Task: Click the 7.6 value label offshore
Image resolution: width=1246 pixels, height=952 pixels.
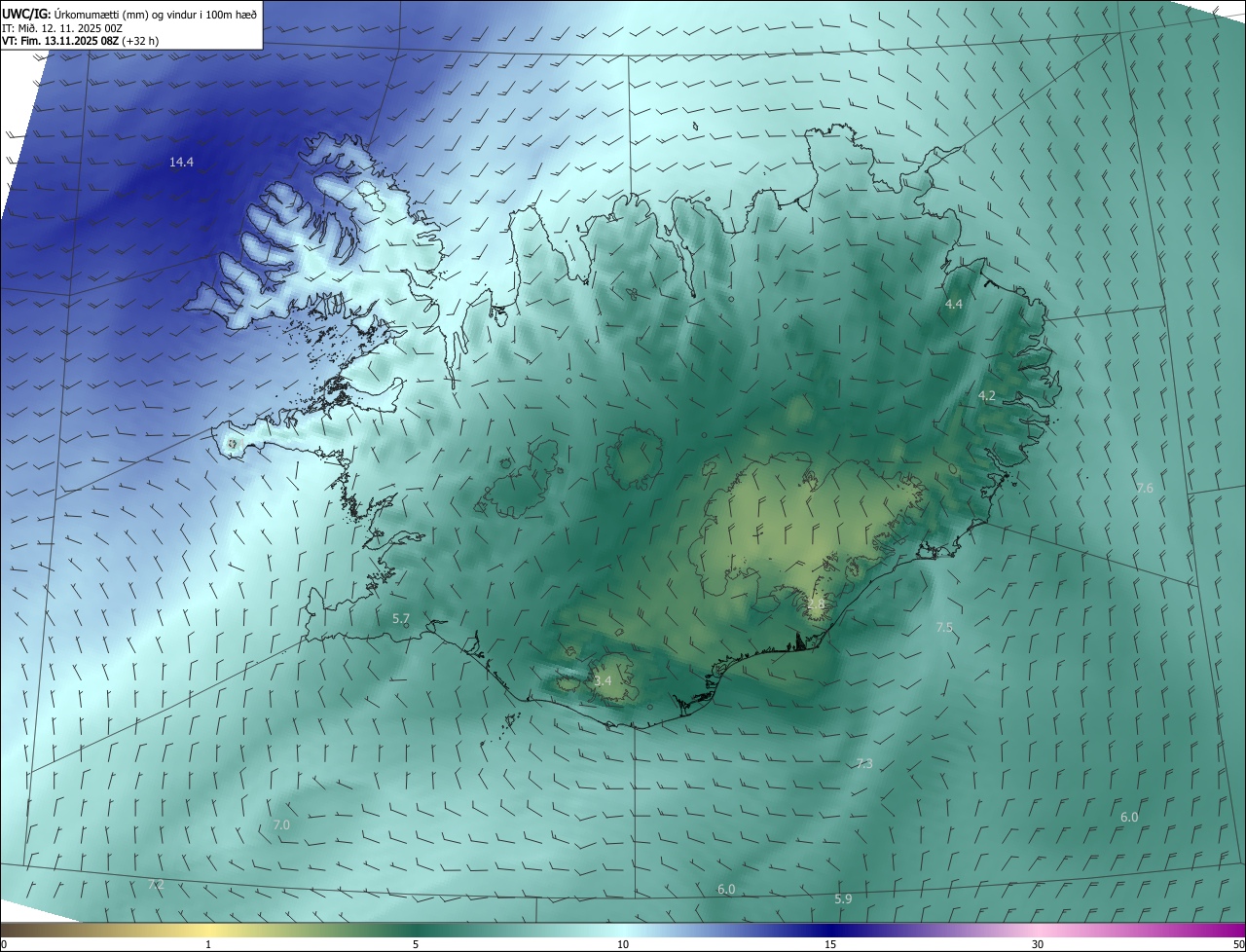Action: click(x=1145, y=489)
